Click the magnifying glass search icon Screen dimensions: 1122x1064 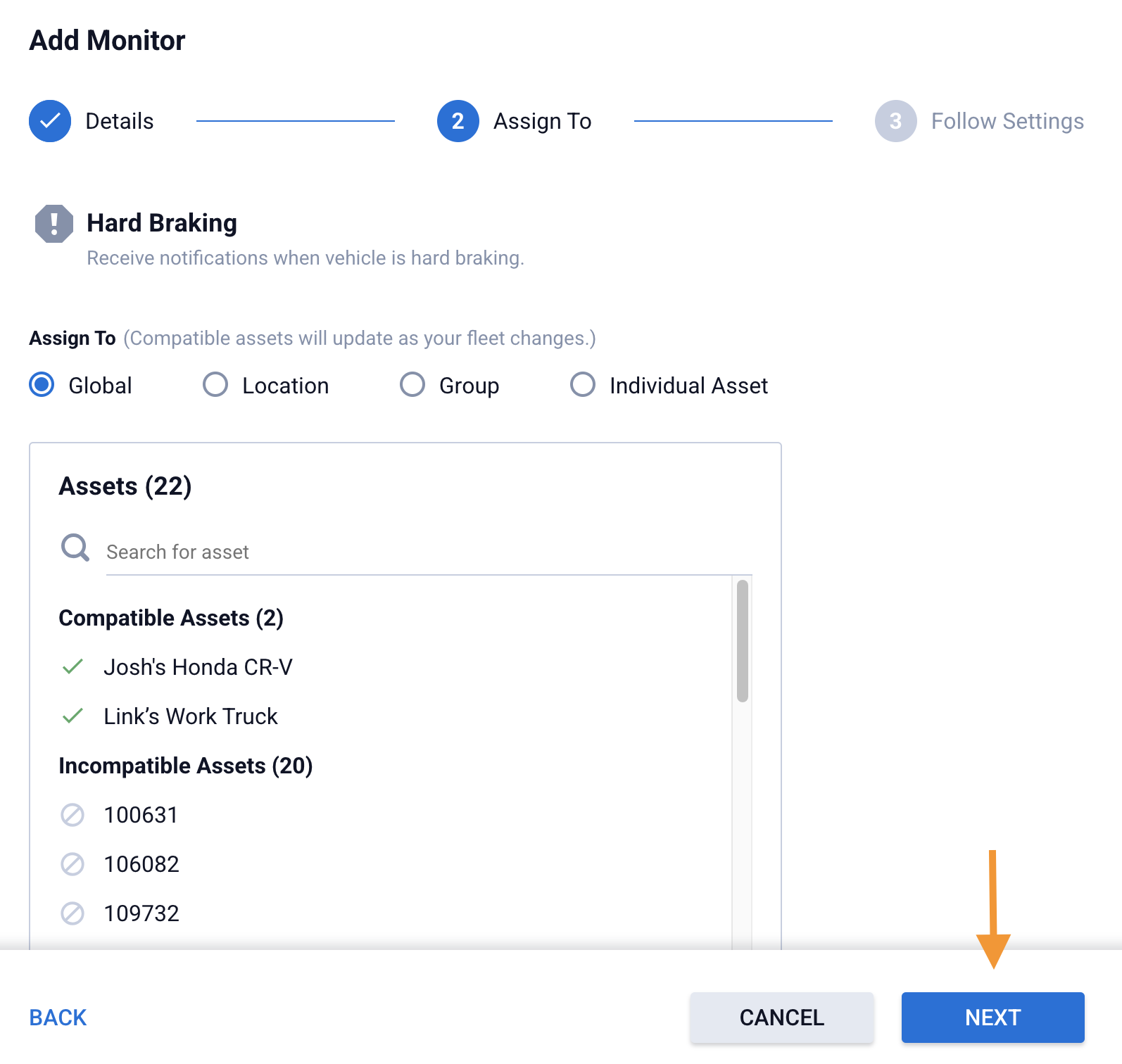click(x=75, y=547)
